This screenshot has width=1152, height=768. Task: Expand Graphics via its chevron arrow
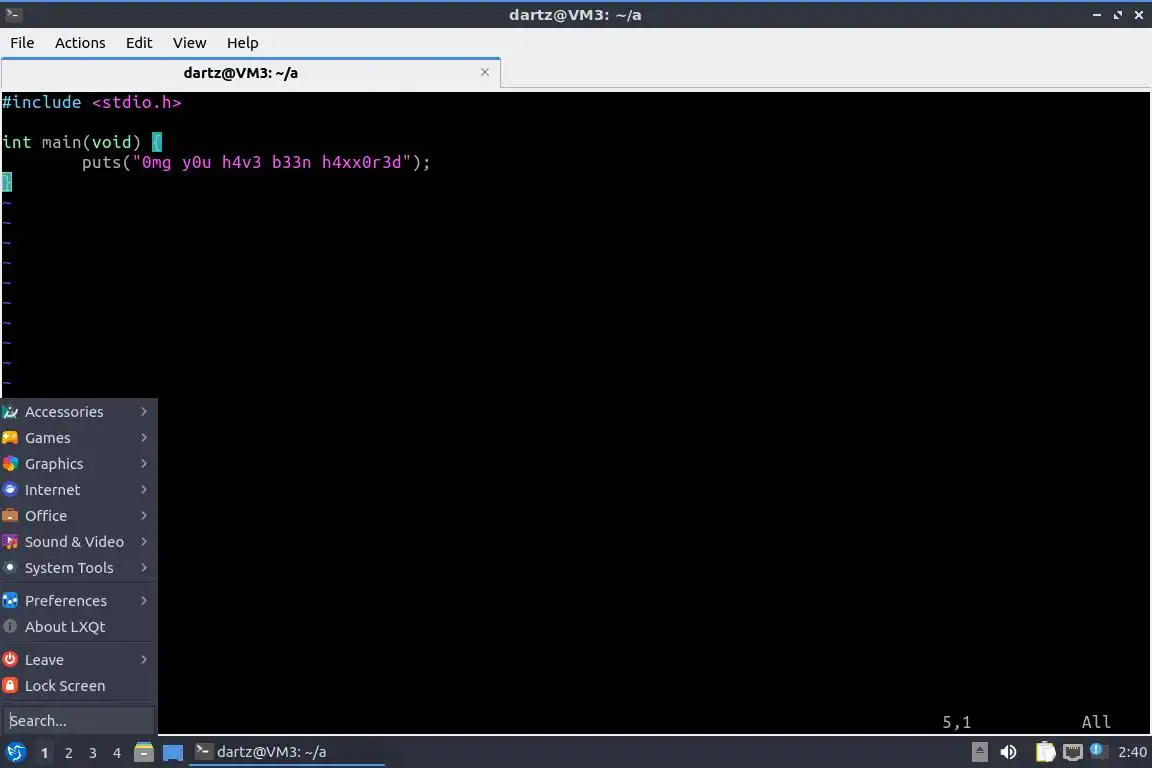click(144, 464)
